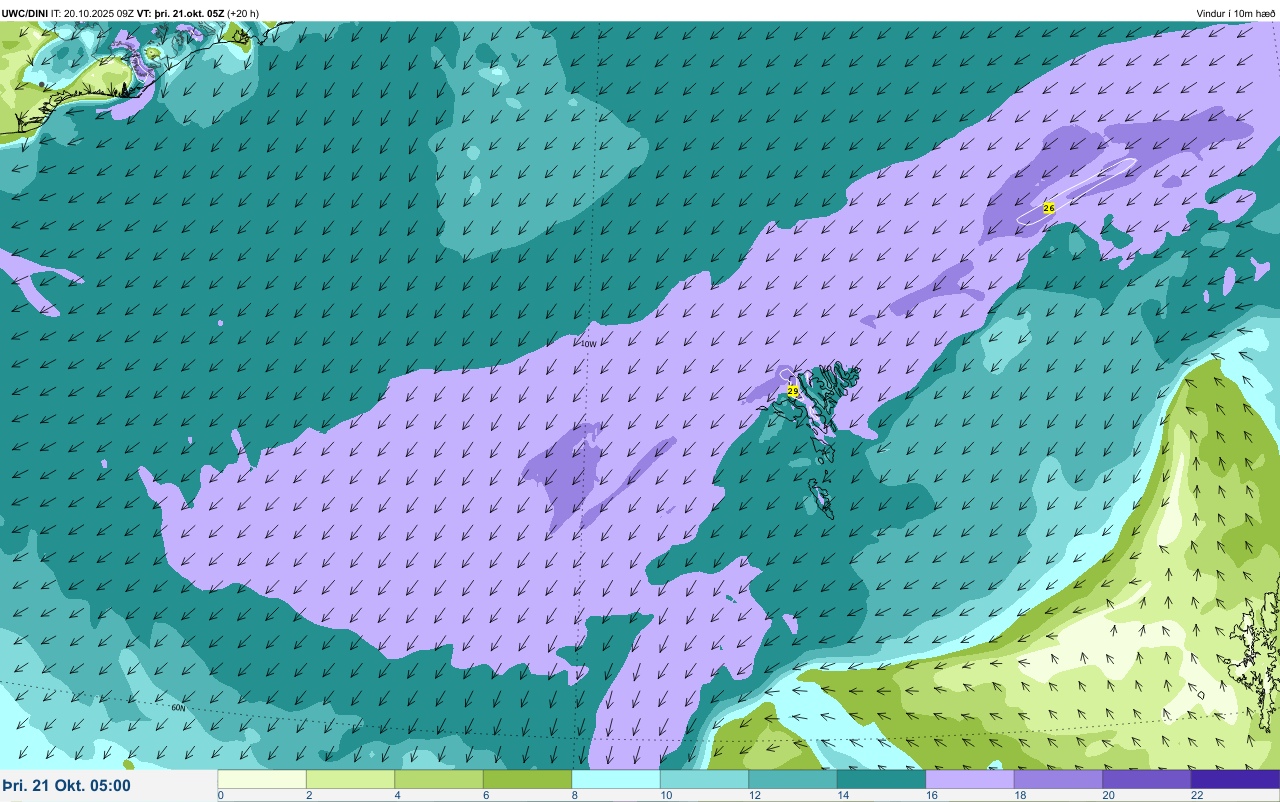Click the "IT: 20.10.2025 09Z" initialization time
Image resolution: width=1280 pixels, height=802 pixels.
tap(93, 13)
